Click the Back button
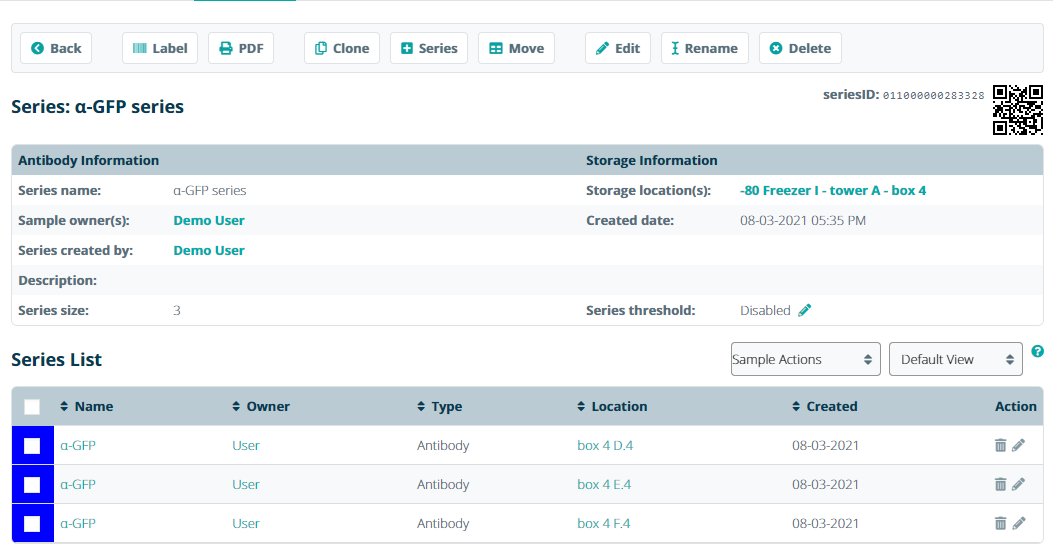The image size is (1053, 555). [x=56, y=48]
